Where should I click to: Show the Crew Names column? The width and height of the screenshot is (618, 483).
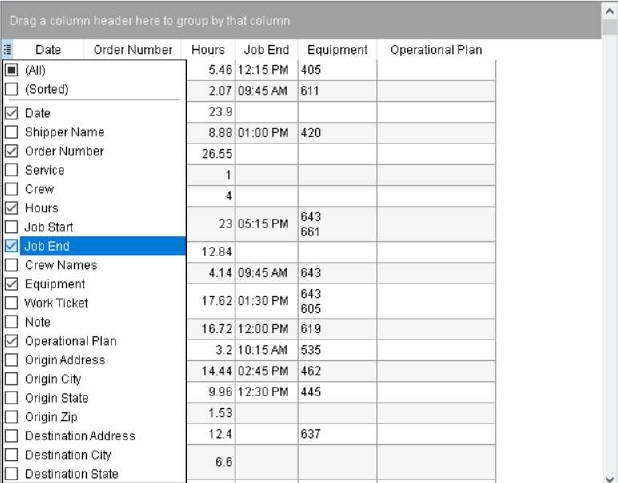coord(11,265)
